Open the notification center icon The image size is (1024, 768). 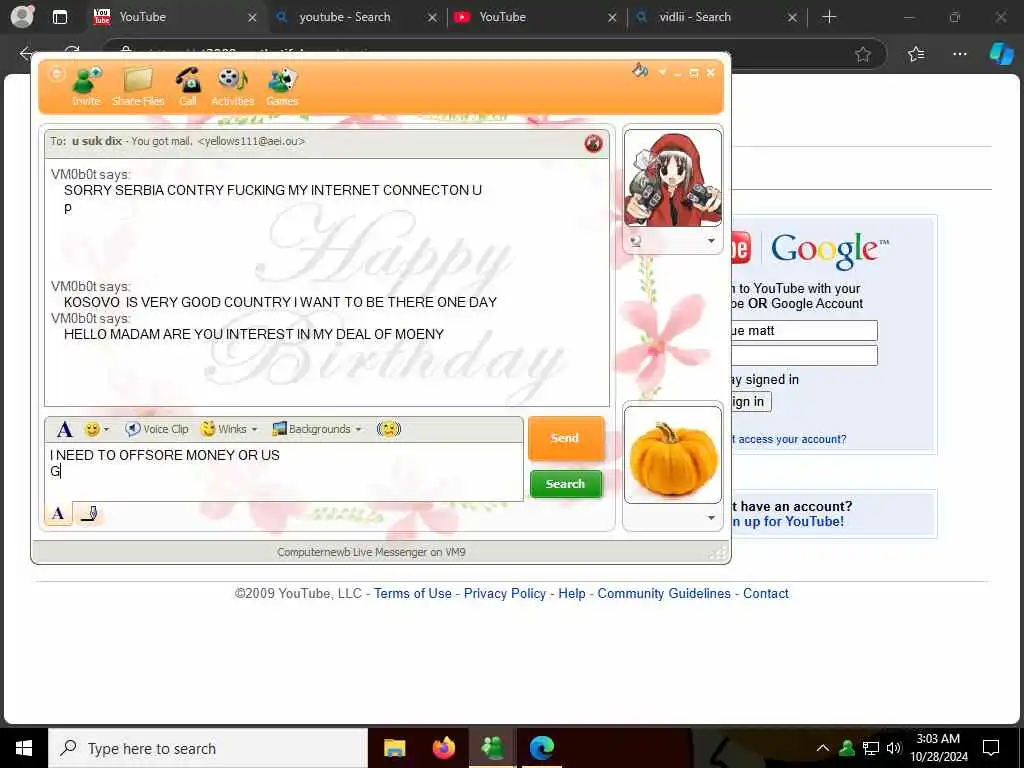tap(991, 748)
